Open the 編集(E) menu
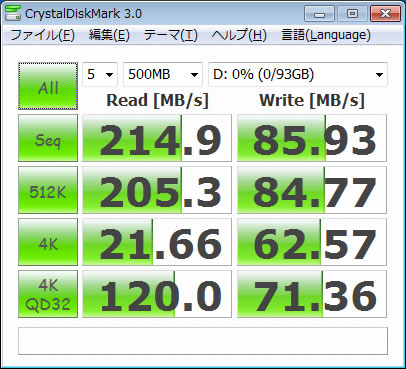 pyautogui.click(x=109, y=35)
